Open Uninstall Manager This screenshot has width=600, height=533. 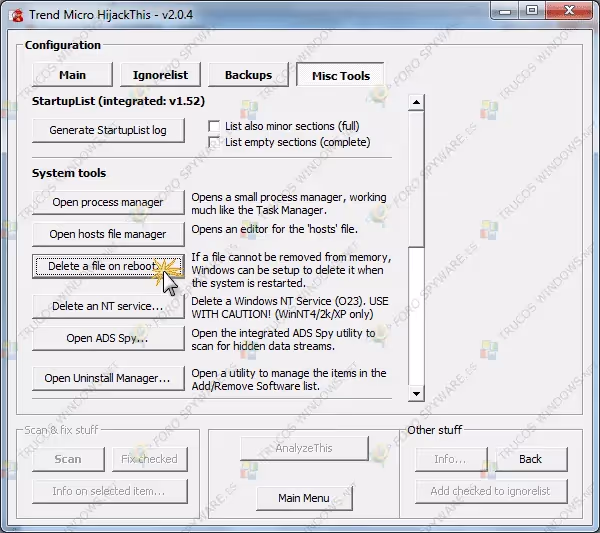pyautogui.click(x=108, y=378)
